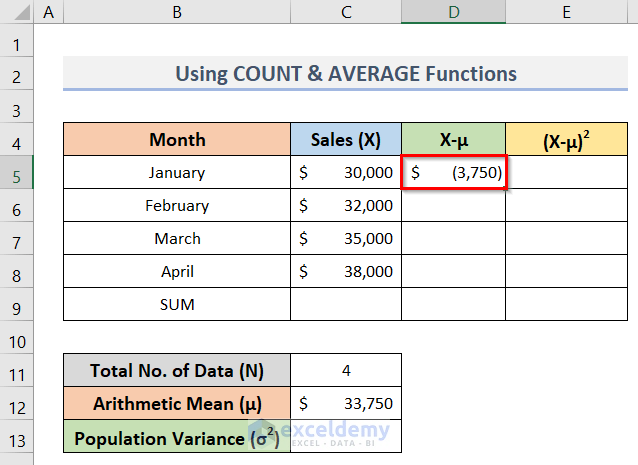Click the Month header cell
The image size is (638, 465).
(x=177, y=140)
